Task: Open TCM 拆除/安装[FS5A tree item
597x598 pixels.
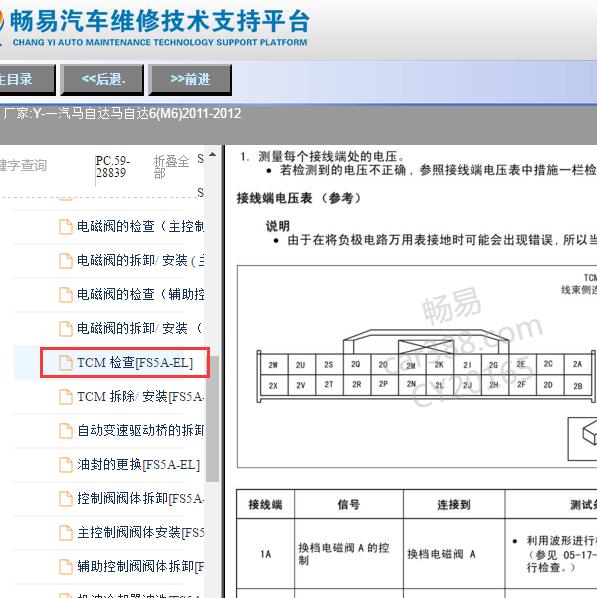Action: (x=140, y=397)
